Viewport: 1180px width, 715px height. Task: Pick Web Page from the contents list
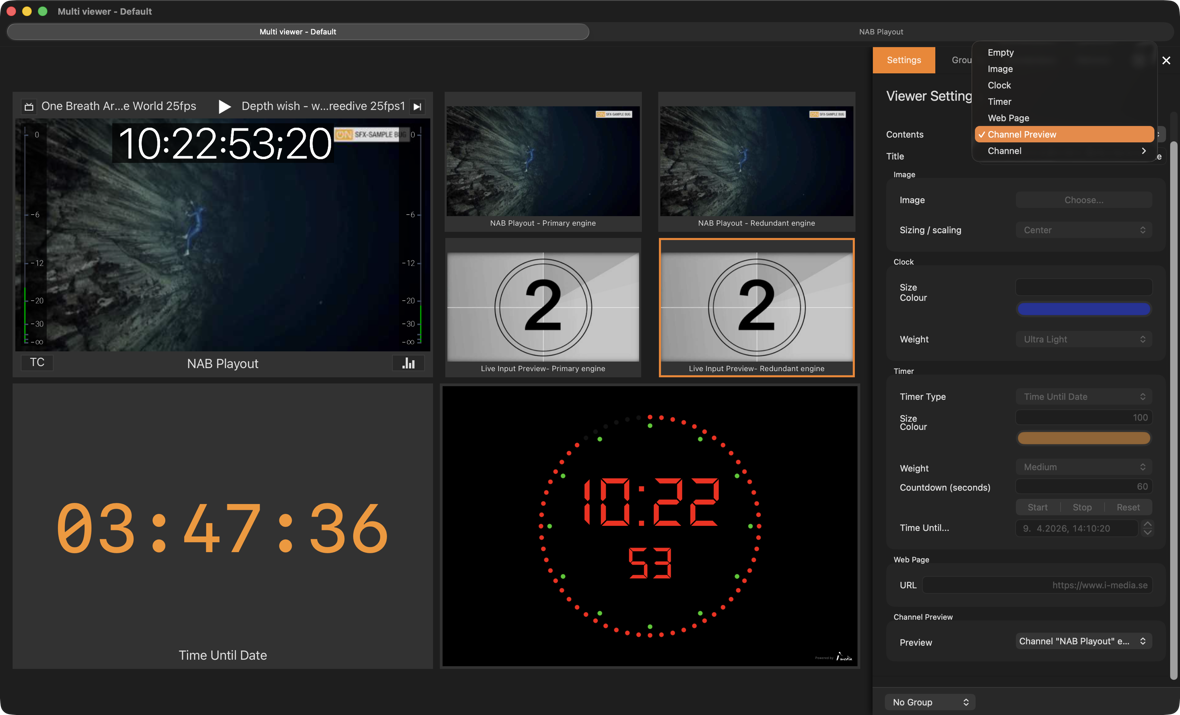[1008, 118]
